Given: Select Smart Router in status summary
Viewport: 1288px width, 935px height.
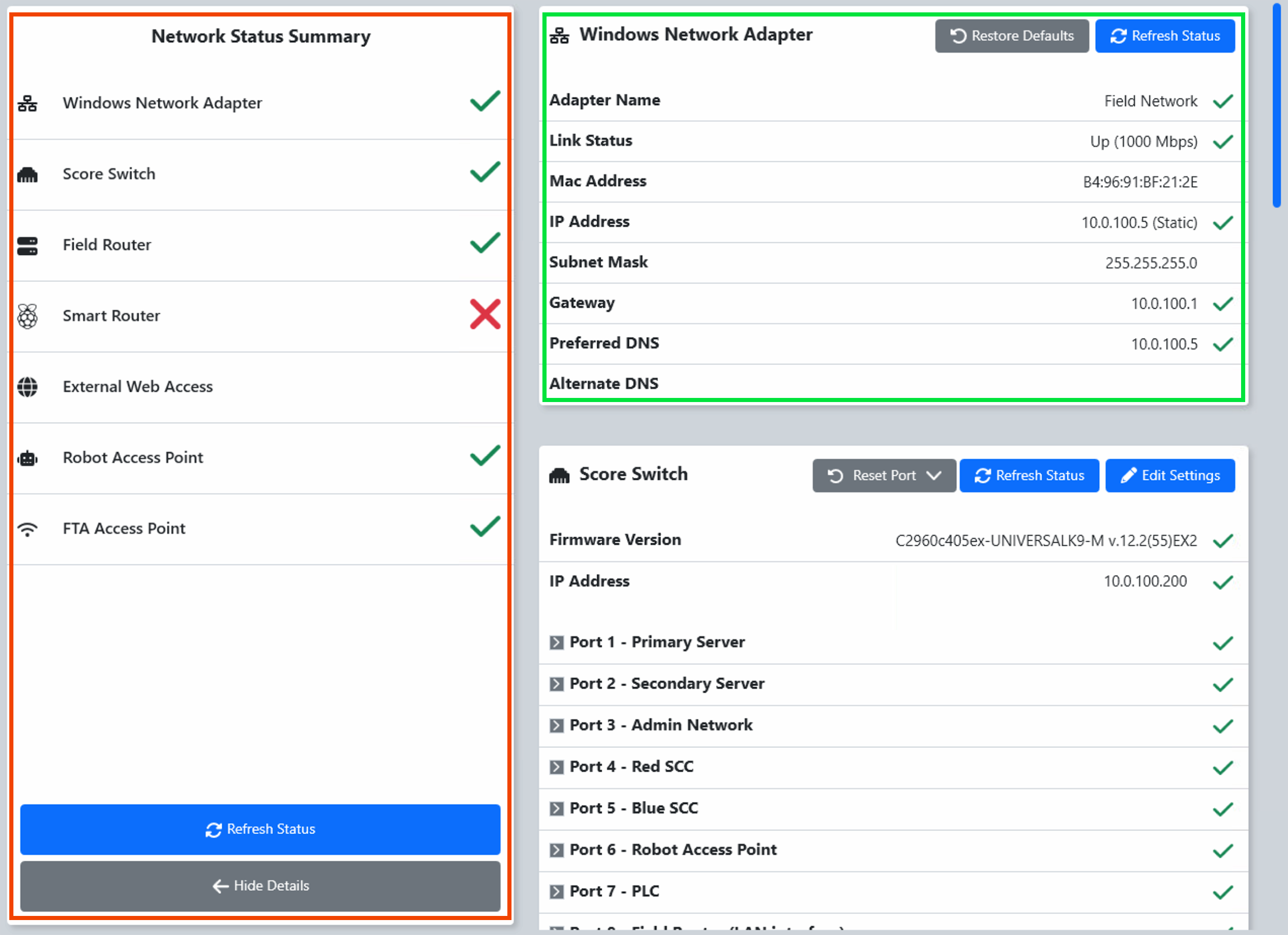Looking at the screenshot, I should [x=260, y=316].
